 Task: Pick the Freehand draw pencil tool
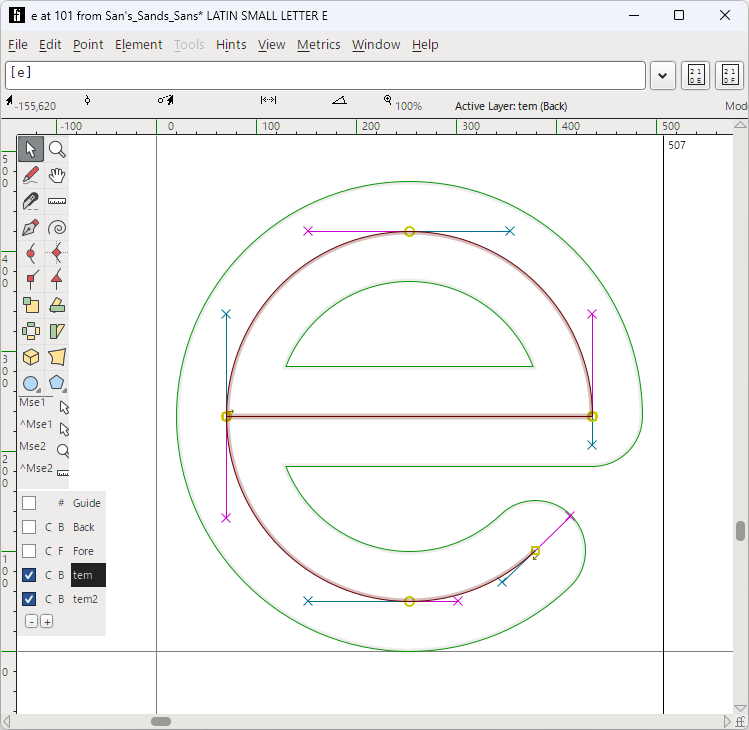pos(31,176)
